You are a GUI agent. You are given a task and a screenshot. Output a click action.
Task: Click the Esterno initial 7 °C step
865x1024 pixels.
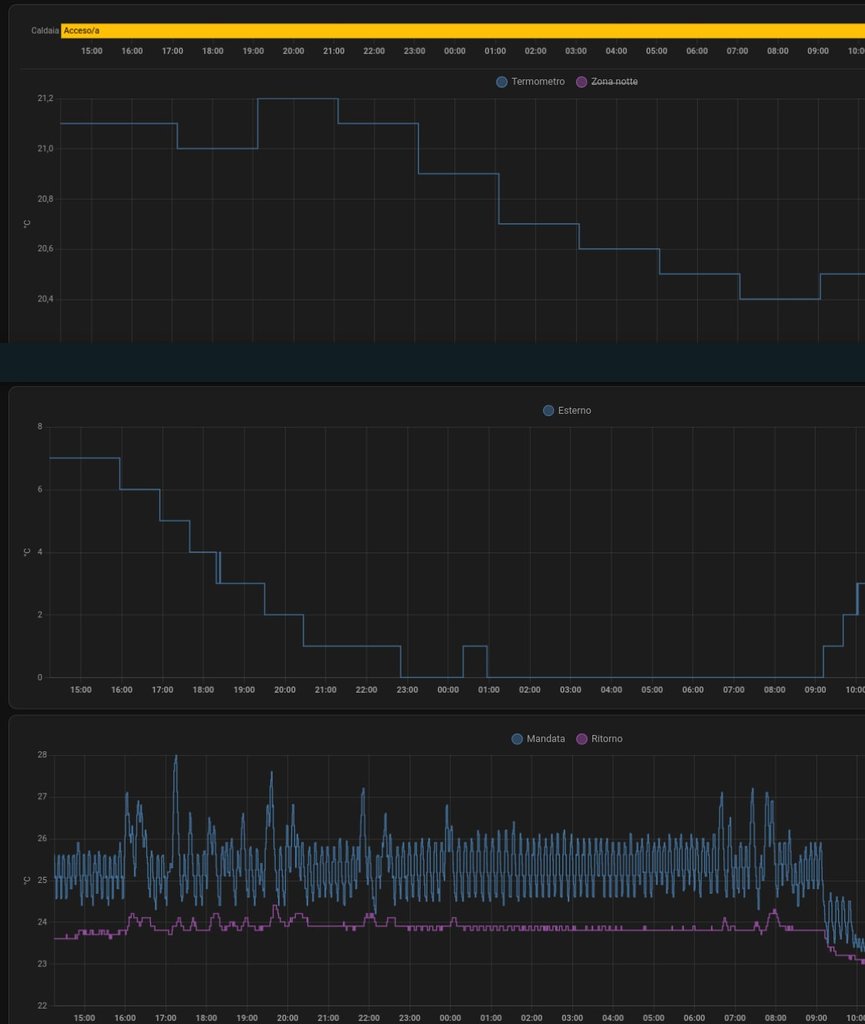(x=85, y=458)
